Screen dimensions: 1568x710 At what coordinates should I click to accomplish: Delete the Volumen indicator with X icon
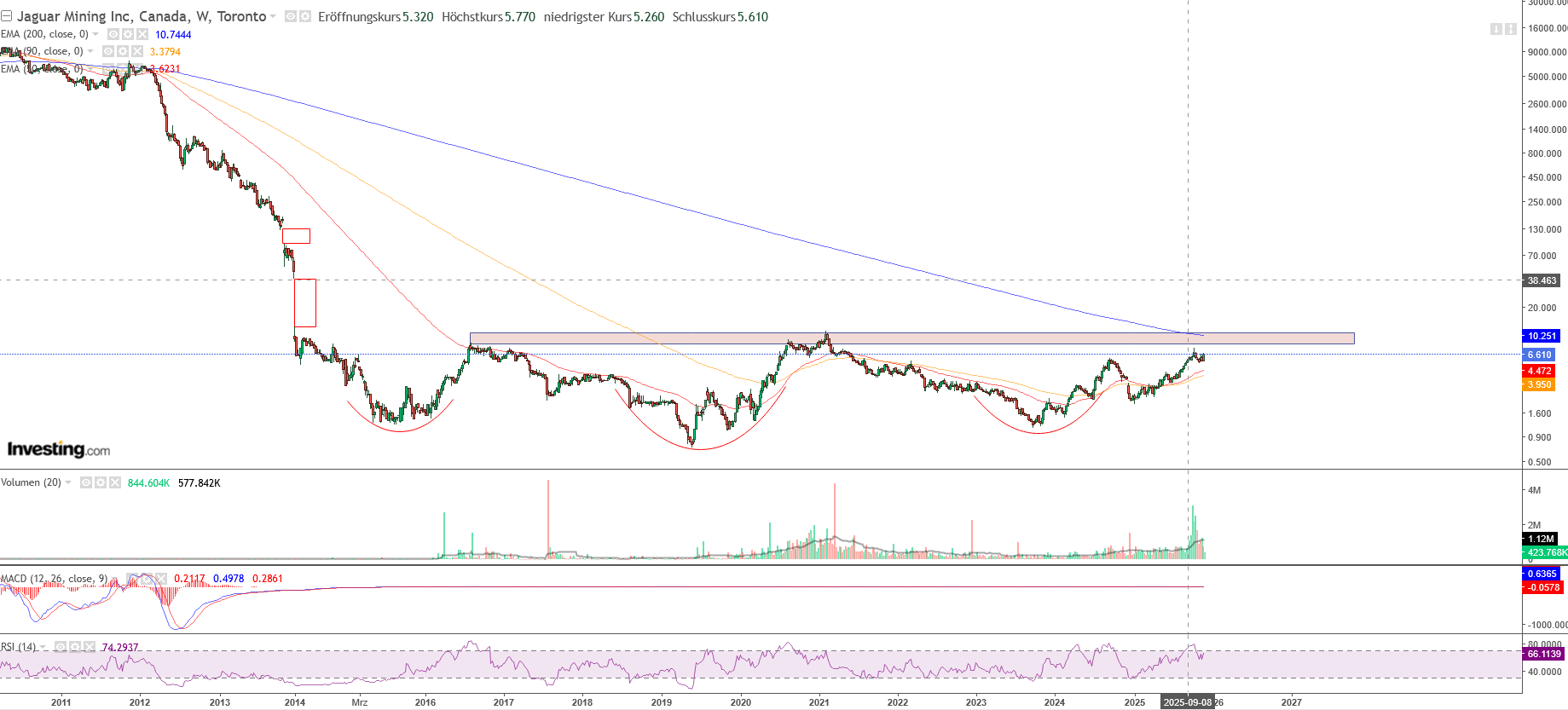115,482
